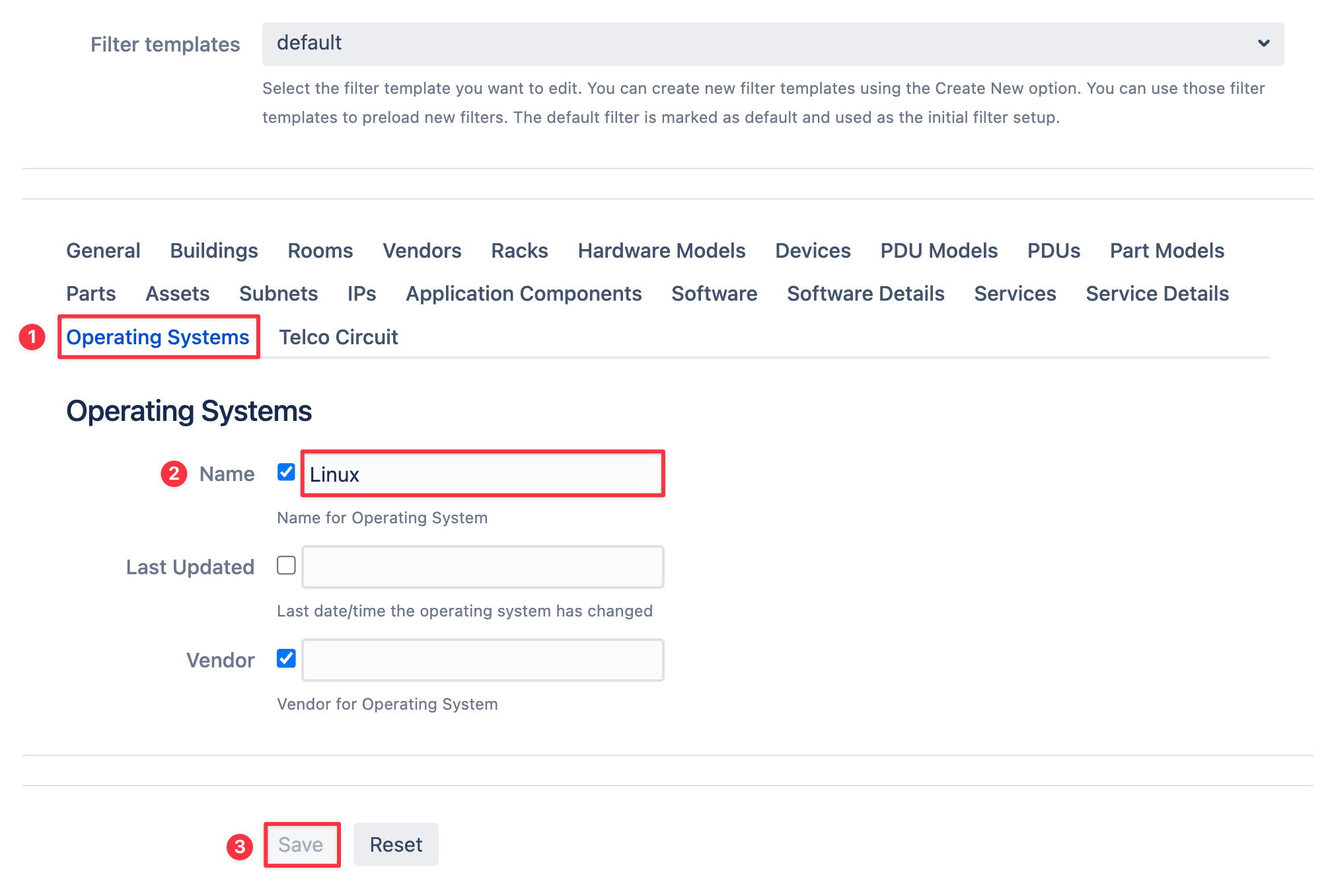Screen dimensions: 1328x896
Task: Switch to the General tab
Action: 103,250
